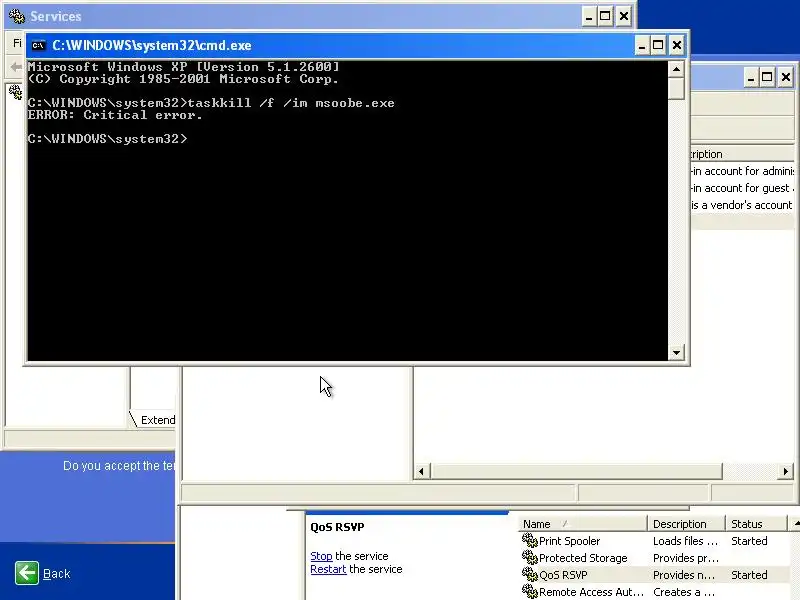Image resolution: width=800 pixels, height=600 pixels.
Task: Minimize the Services window
Action: [589, 16]
